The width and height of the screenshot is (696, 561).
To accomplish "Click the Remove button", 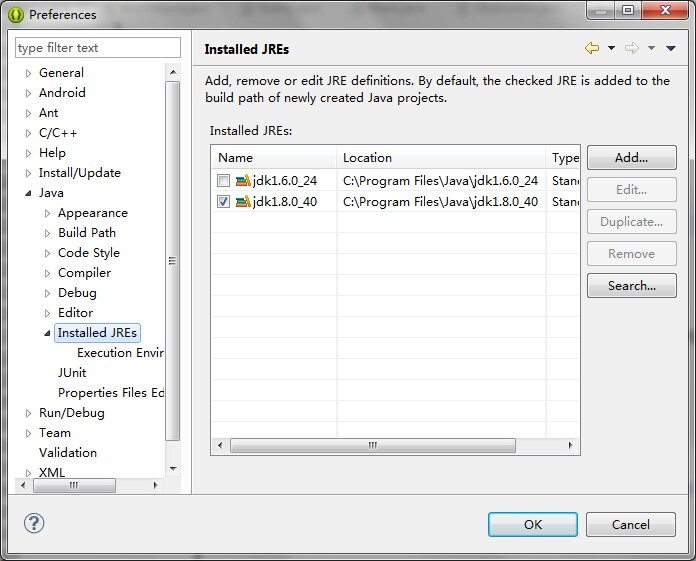I will point(632,253).
